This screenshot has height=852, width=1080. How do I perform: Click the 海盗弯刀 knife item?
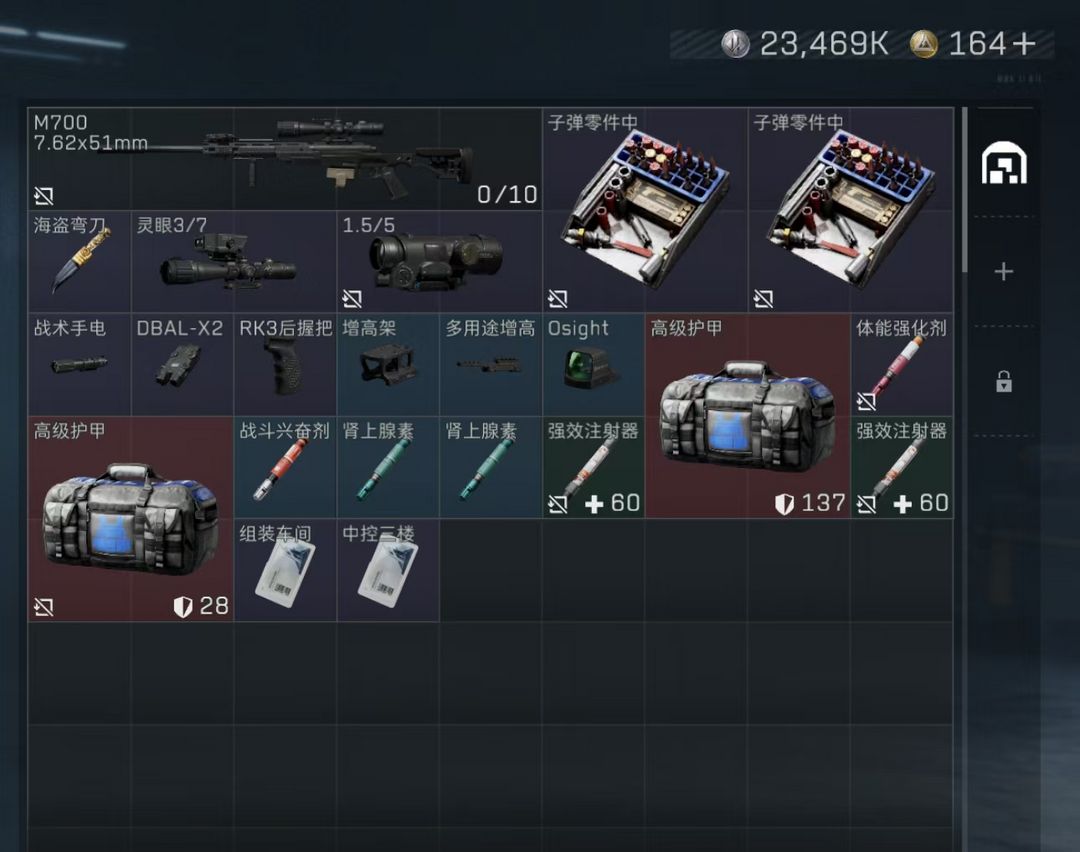click(x=79, y=262)
